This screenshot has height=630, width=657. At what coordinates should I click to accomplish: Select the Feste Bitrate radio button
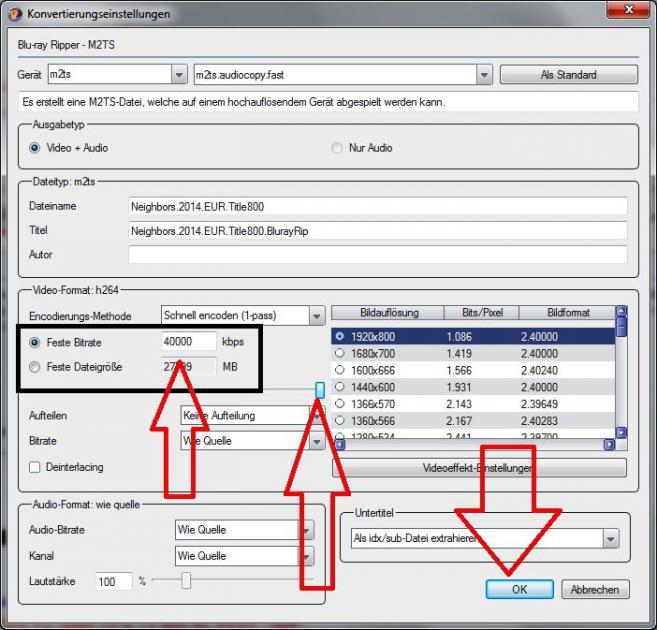[35, 343]
